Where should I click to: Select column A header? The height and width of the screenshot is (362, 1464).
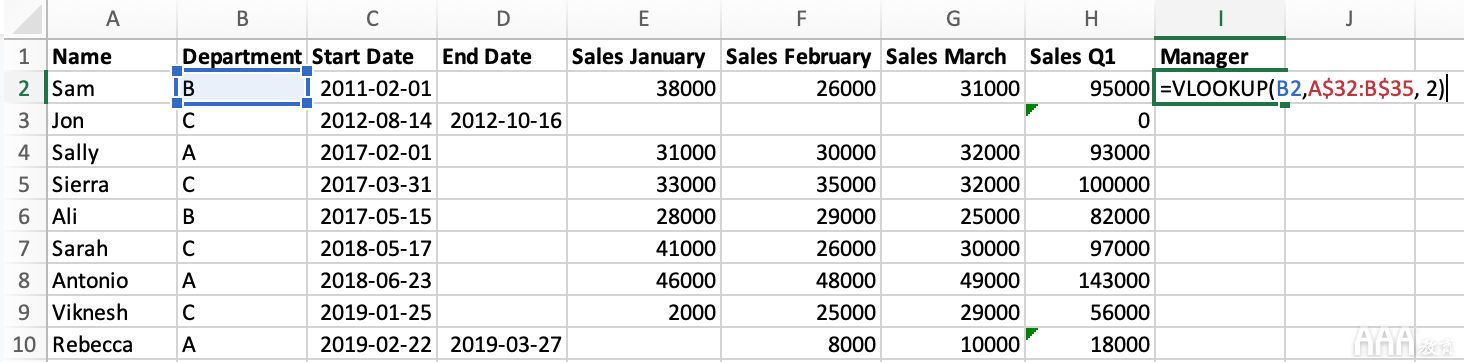coord(112,18)
